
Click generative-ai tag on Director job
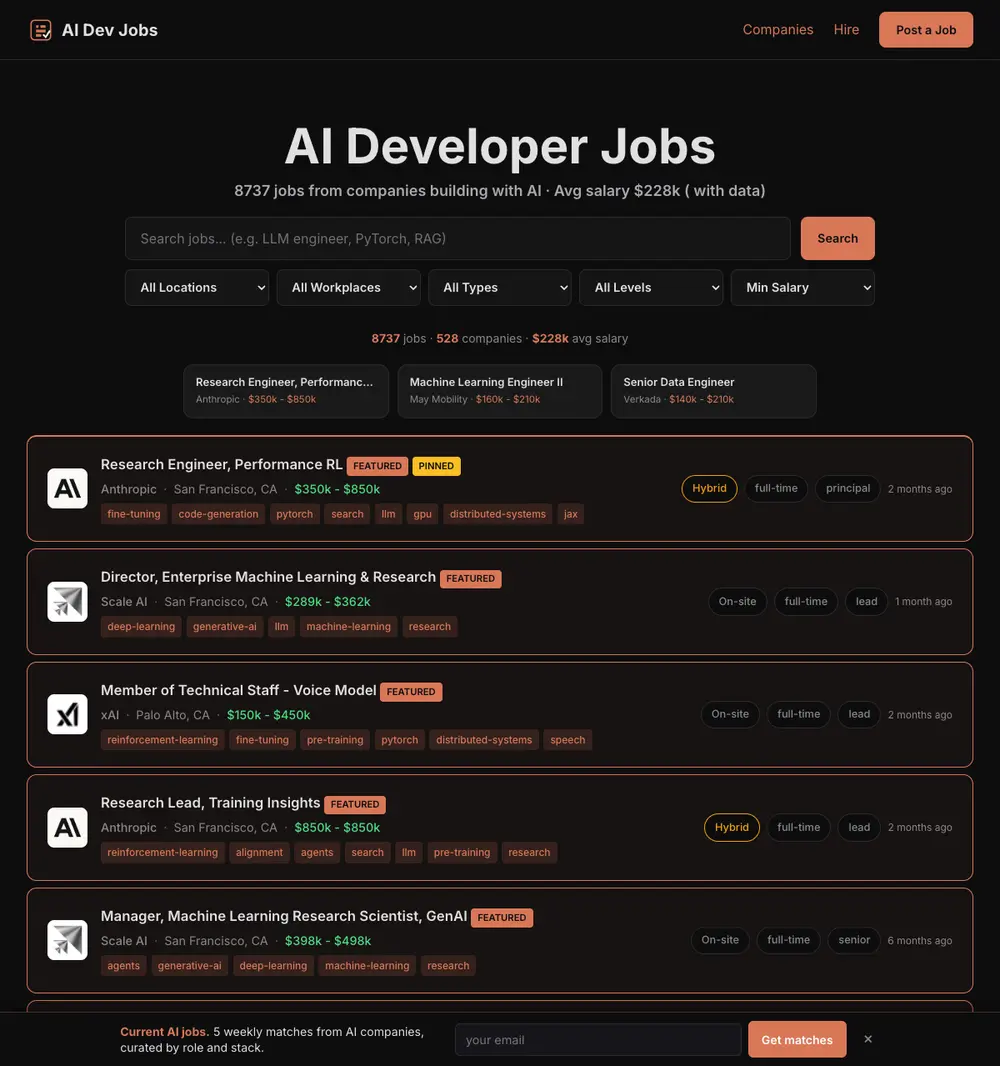click(x=224, y=627)
